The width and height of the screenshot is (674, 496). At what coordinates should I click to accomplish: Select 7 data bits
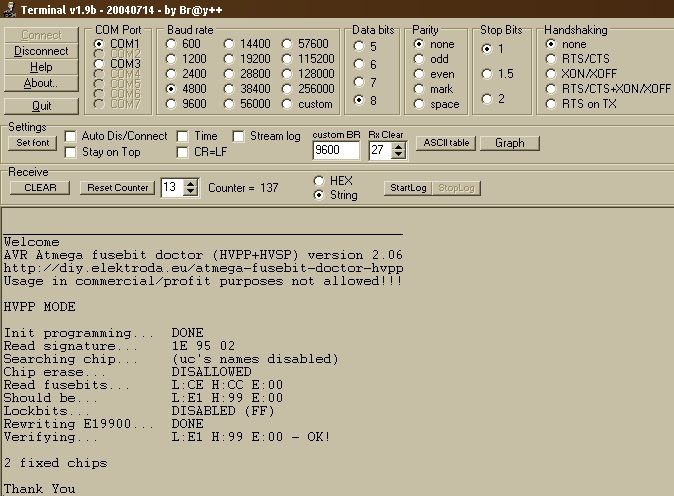359,82
